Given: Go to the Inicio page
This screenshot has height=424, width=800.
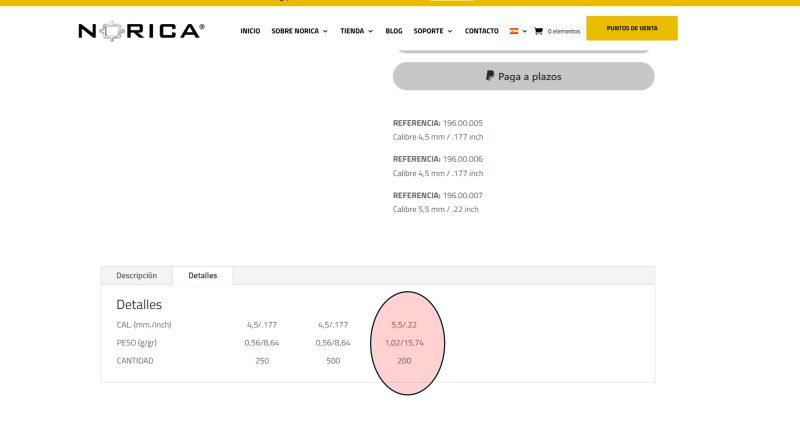Looking at the screenshot, I should click(x=250, y=31).
